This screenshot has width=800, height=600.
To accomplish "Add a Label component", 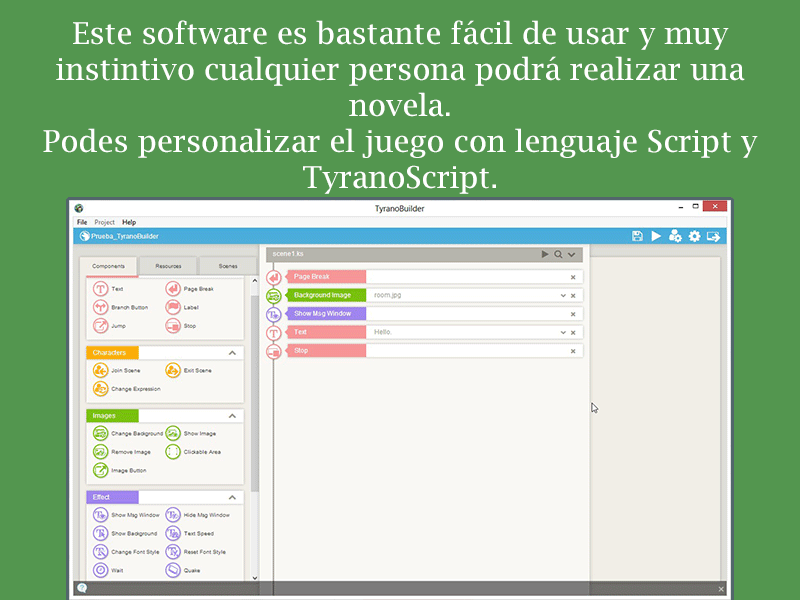I will (182, 307).
